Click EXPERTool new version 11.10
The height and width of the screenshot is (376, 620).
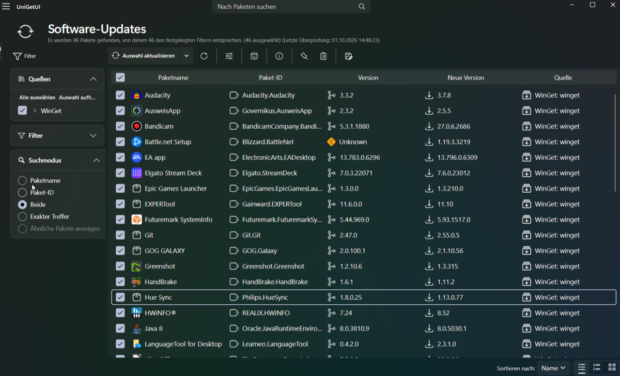point(445,204)
